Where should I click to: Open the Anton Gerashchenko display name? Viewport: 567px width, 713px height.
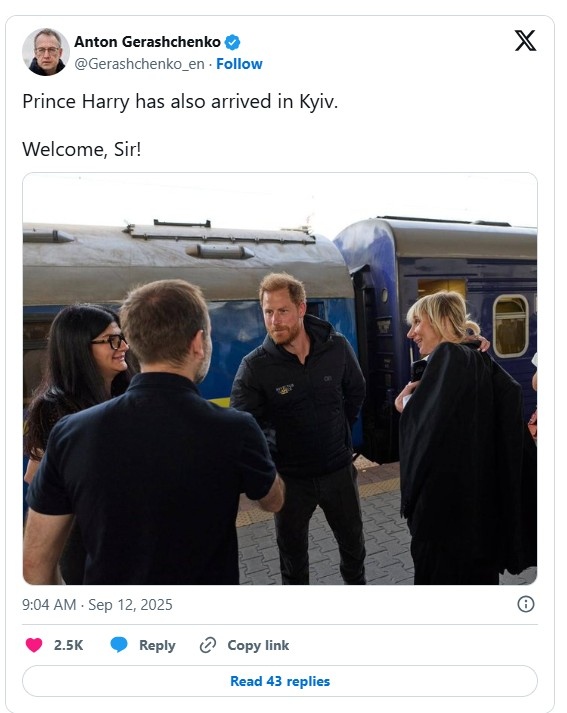(x=147, y=42)
